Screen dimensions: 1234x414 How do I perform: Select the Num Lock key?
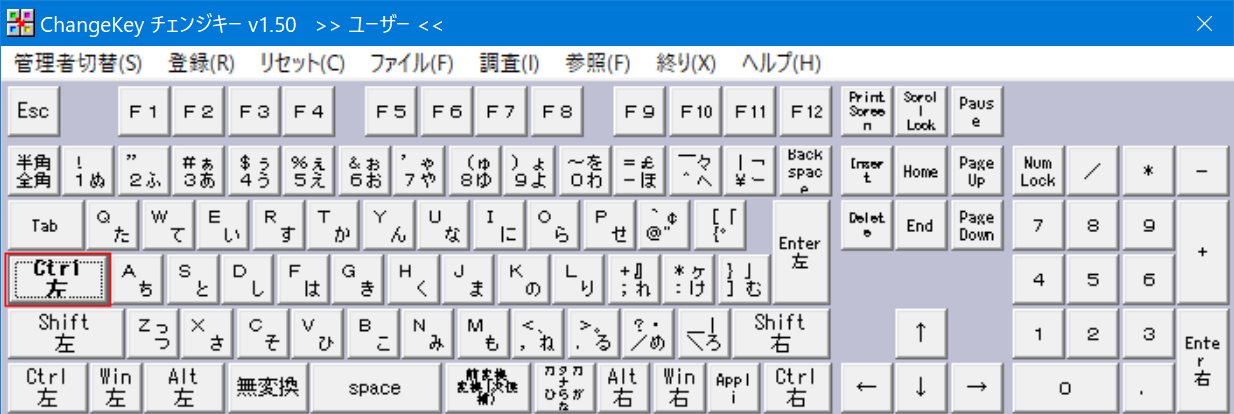tap(1038, 172)
